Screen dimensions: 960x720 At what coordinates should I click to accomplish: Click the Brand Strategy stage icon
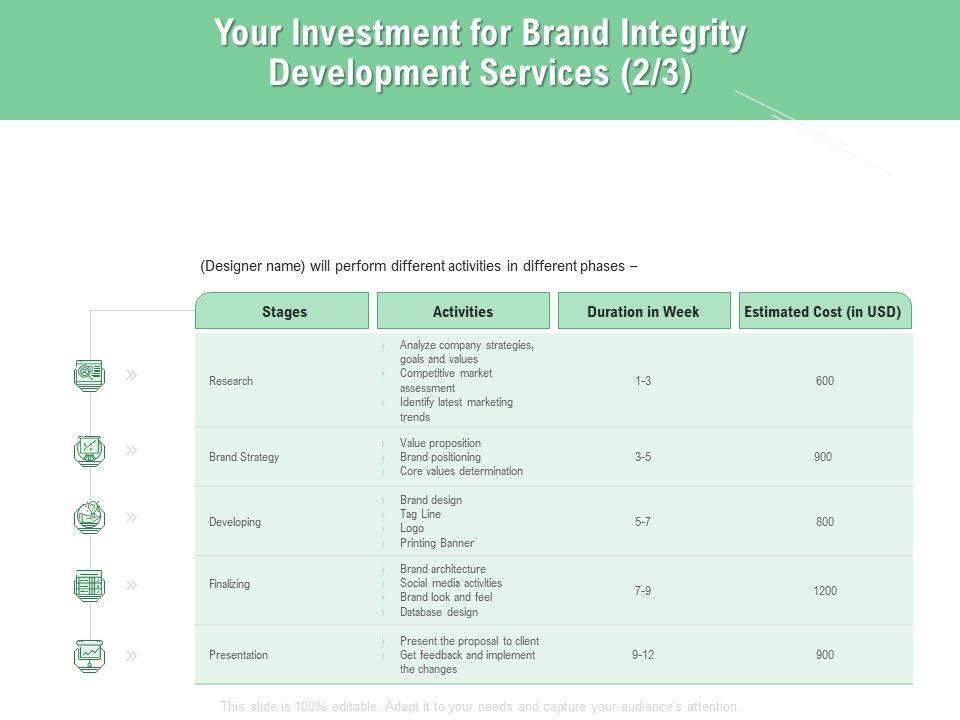coord(89,450)
